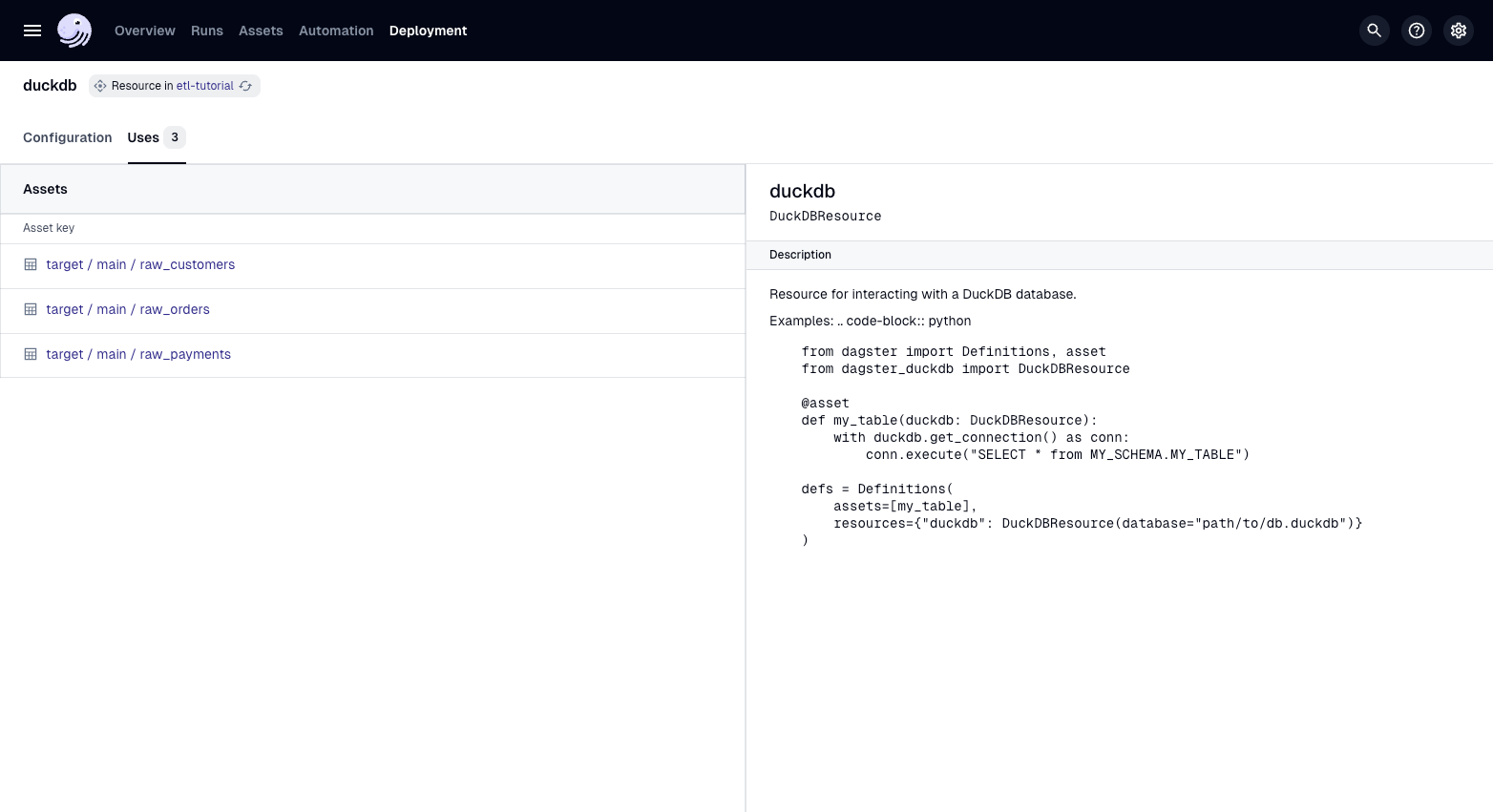The image size is (1493, 812).
Task: Open the search icon in header
Action: tap(1374, 31)
